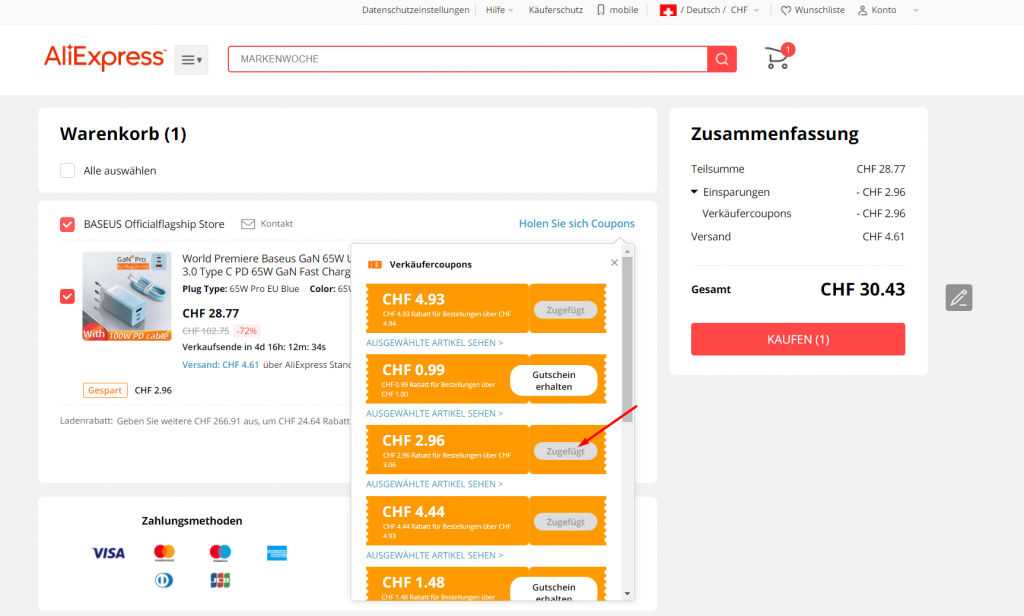The image size is (1024, 616).
Task: Open Datenschutzeinstellungen link
Action: [x=415, y=10]
